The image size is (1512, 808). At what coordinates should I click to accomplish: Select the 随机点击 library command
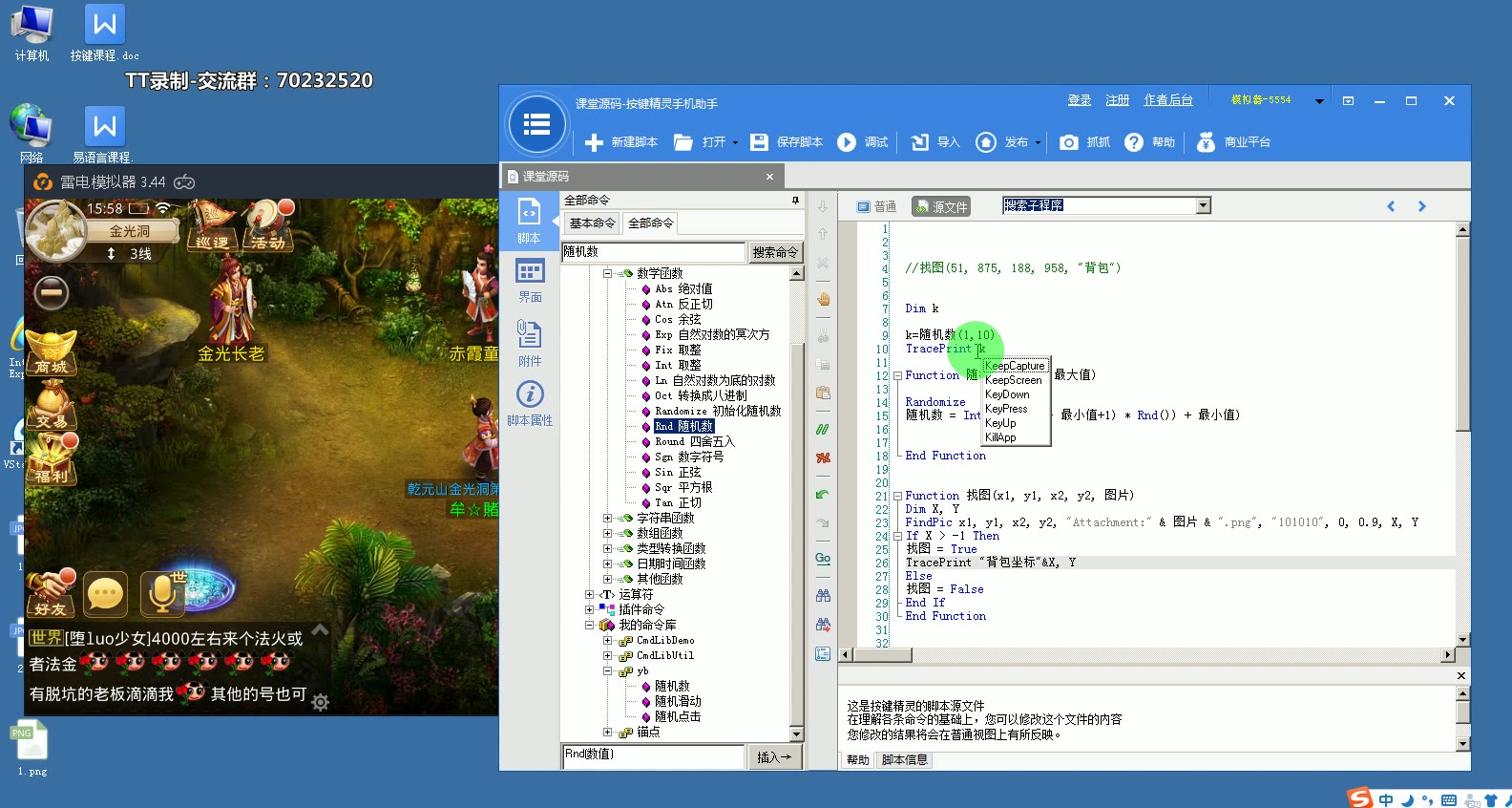(x=677, y=716)
